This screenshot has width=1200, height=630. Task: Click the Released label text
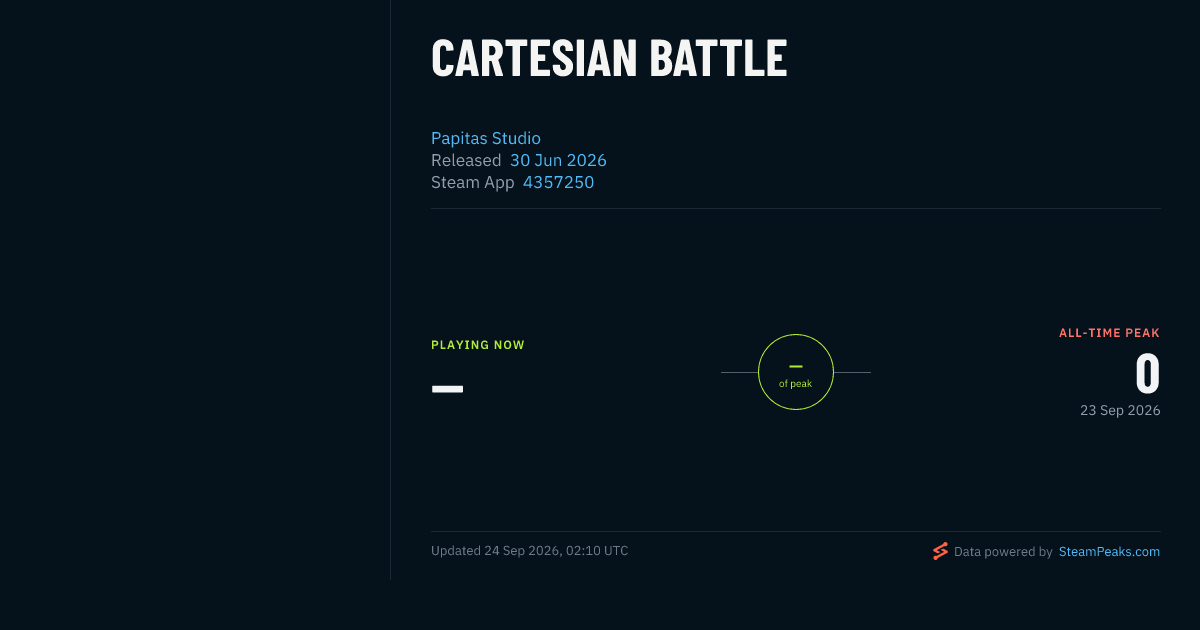(x=466, y=160)
